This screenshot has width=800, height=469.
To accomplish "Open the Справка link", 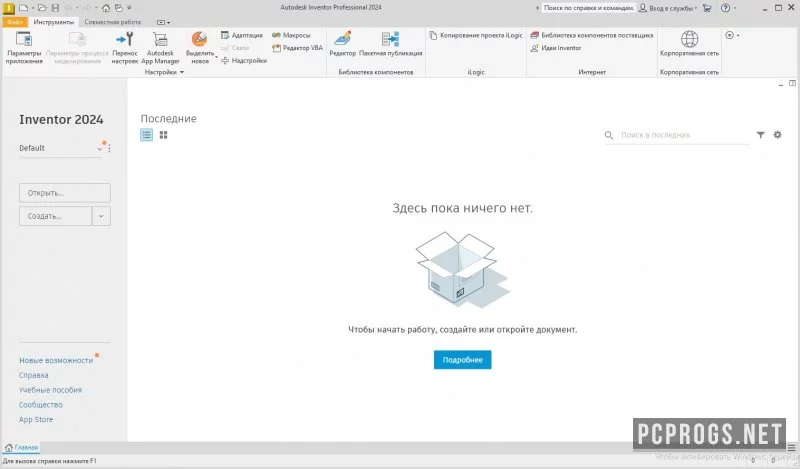I will point(34,375).
